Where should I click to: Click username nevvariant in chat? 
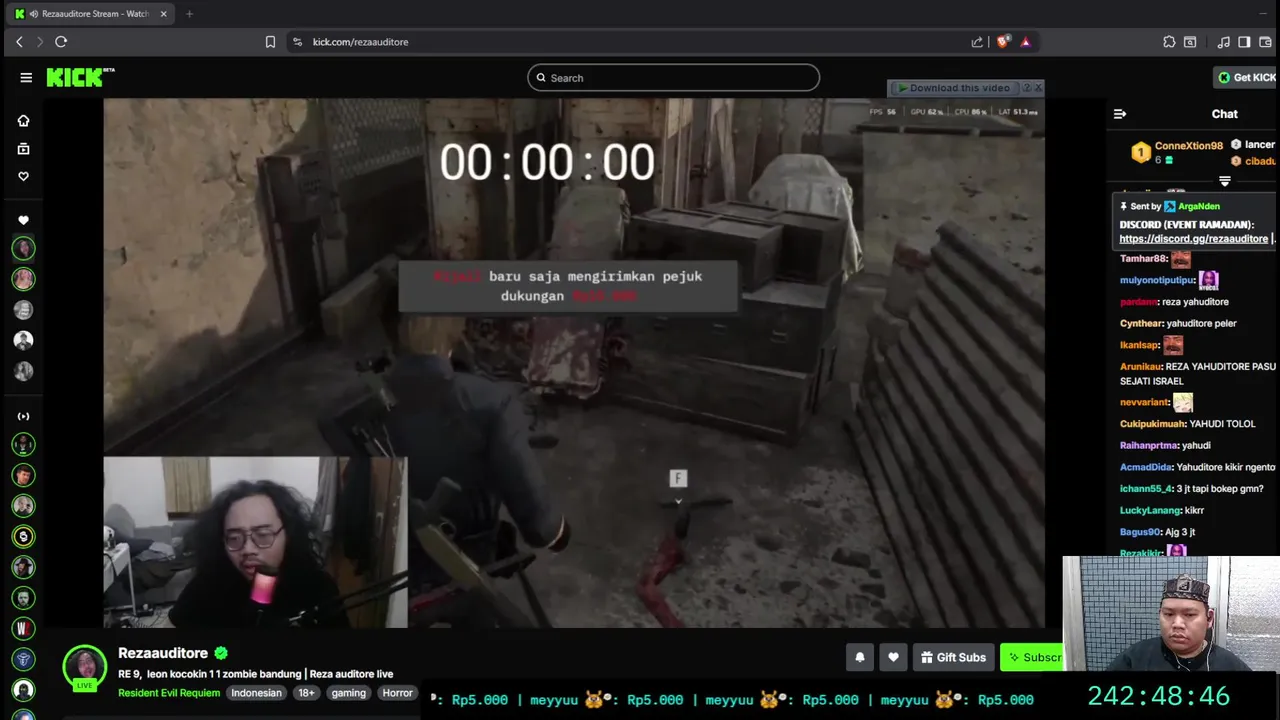click(1144, 402)
